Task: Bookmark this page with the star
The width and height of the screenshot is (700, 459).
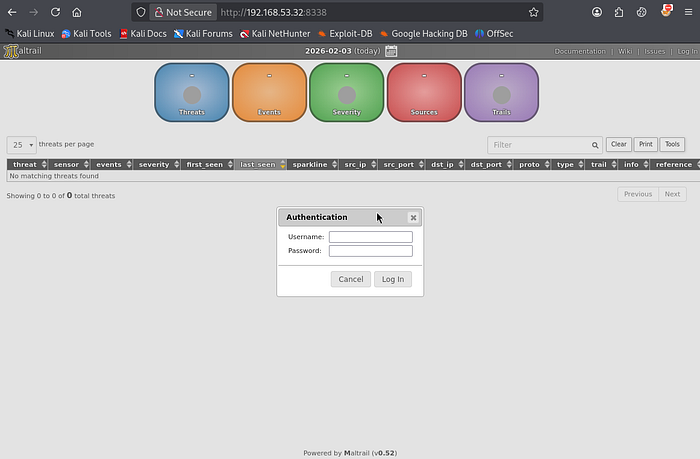Action: coord(533,12)
